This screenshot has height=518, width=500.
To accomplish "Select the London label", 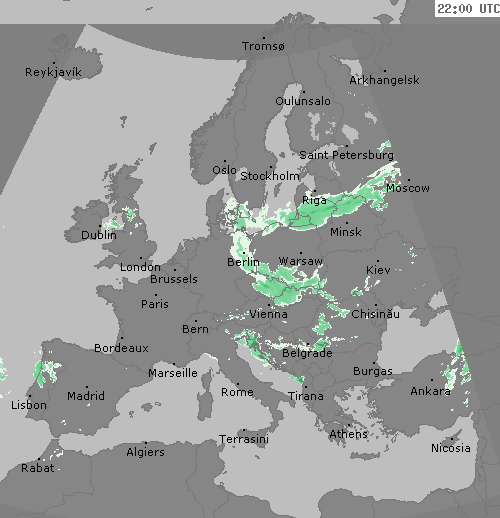I will [140, 267].
